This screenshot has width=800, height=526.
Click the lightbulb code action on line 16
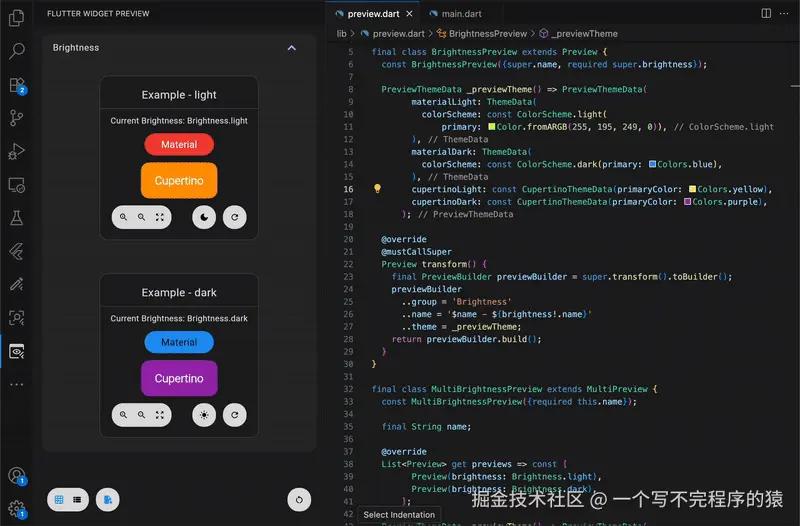pyautogui.click(x=377, y=189)
